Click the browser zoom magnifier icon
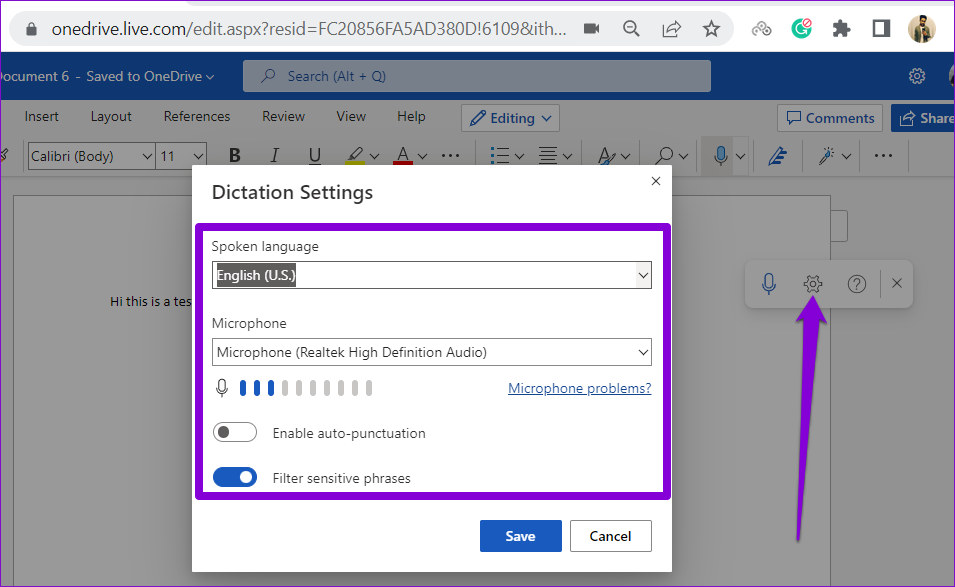Screen dimensions: 955x587 631,29
